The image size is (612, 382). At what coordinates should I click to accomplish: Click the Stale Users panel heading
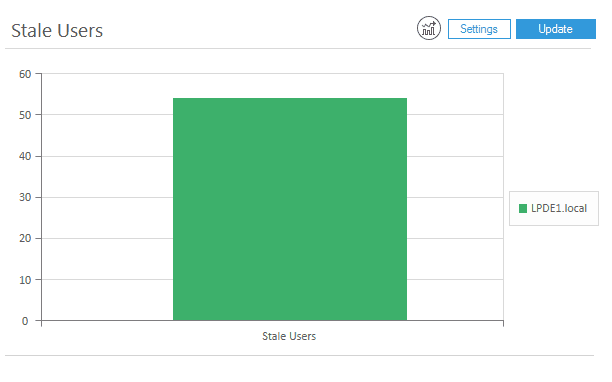click(x=57, y=30)
